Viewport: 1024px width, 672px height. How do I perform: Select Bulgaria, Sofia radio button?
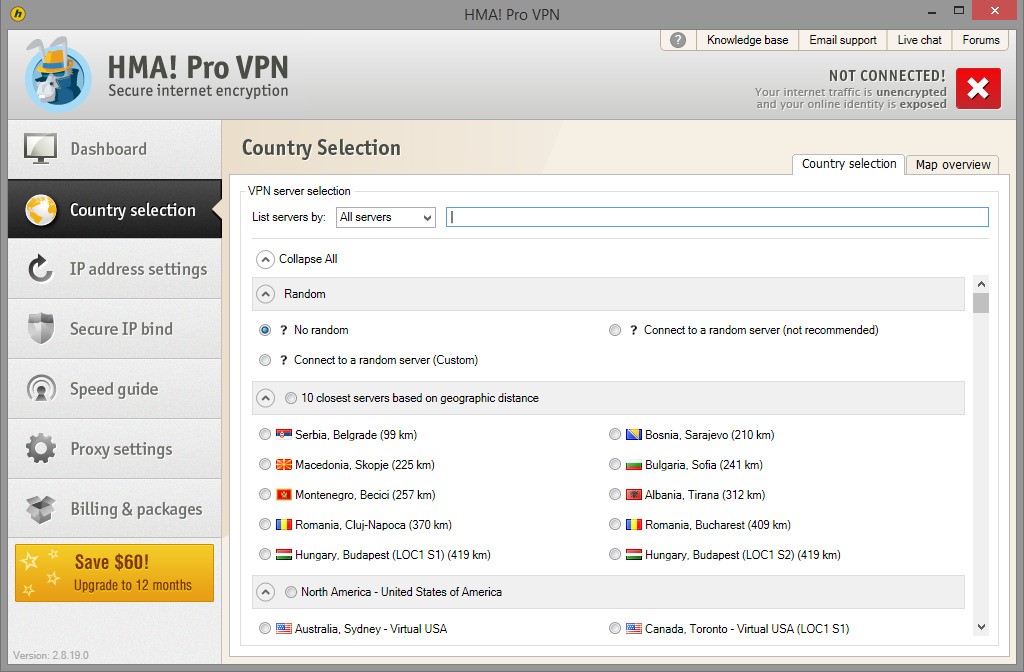pos(615,465)
